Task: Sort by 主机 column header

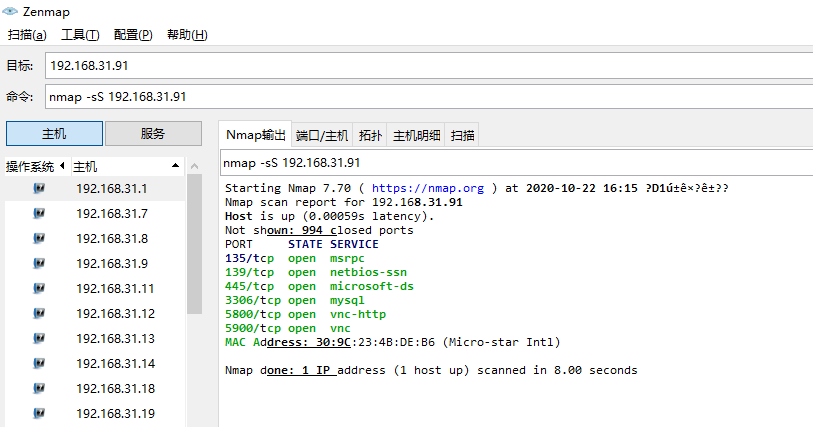Action: [x=127, y=166]
